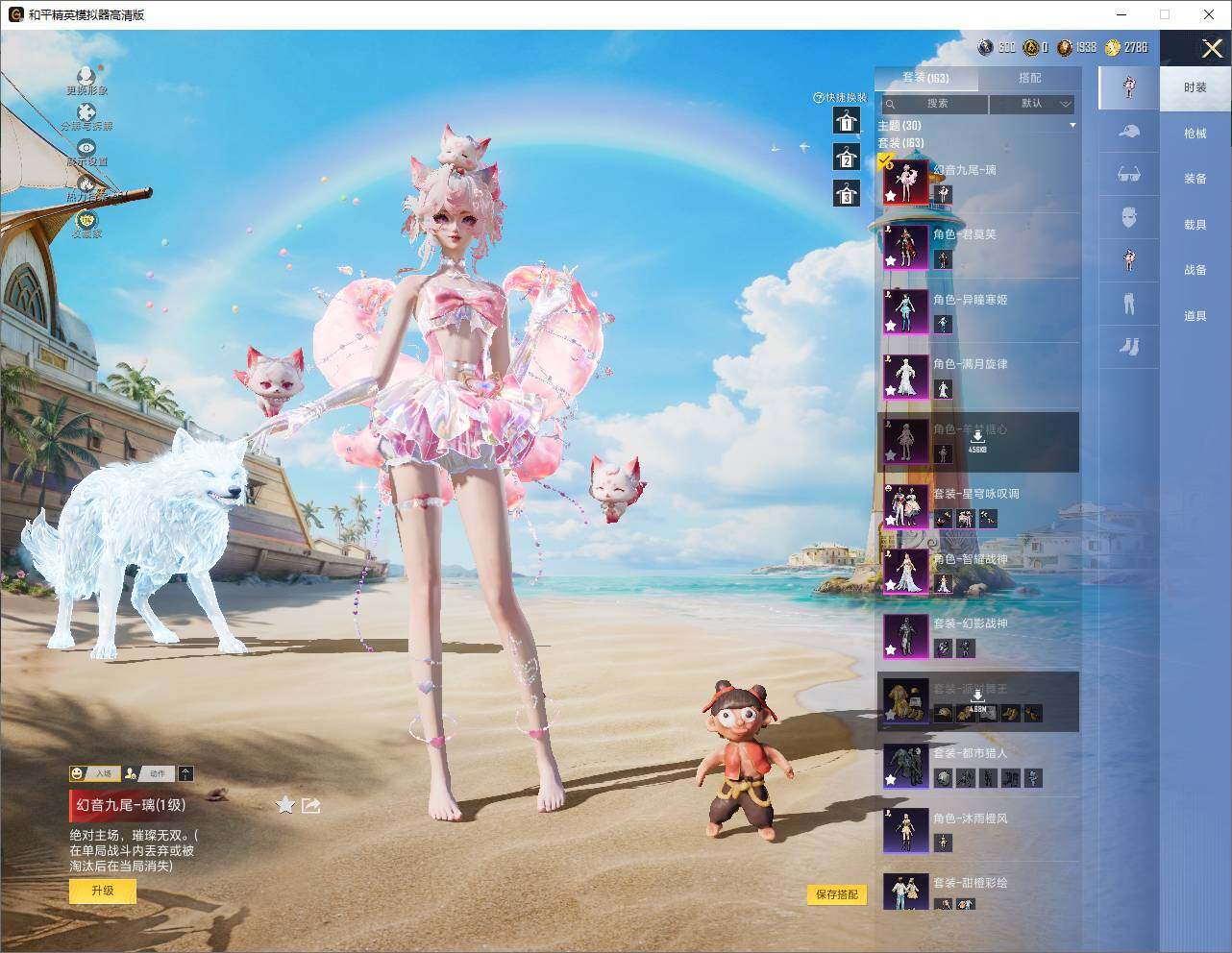This screenshot has height=953, width=1232.
Task: Click the 保存搭配 save button
Action: [x=837, y=894]
